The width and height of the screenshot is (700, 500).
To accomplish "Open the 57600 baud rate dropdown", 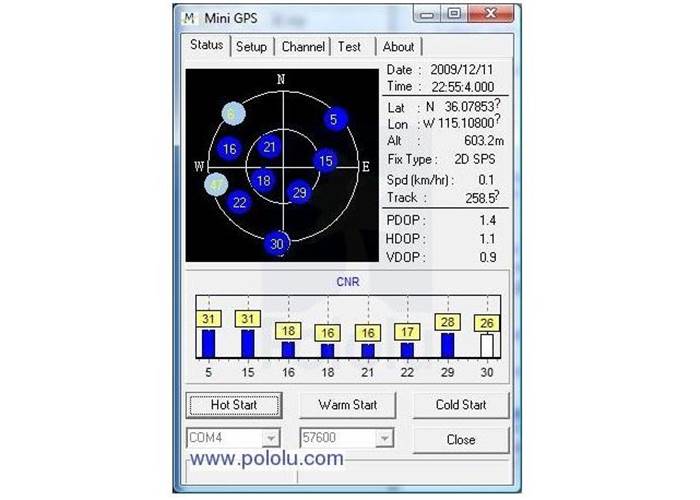I will pos(384,438).
